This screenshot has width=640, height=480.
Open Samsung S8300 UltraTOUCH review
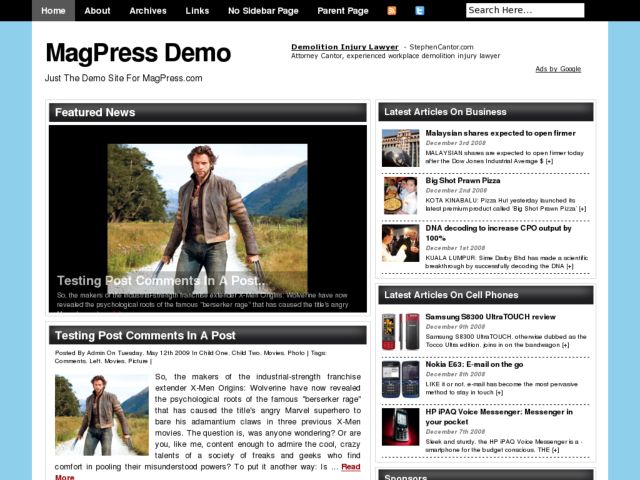click(490, 317)
